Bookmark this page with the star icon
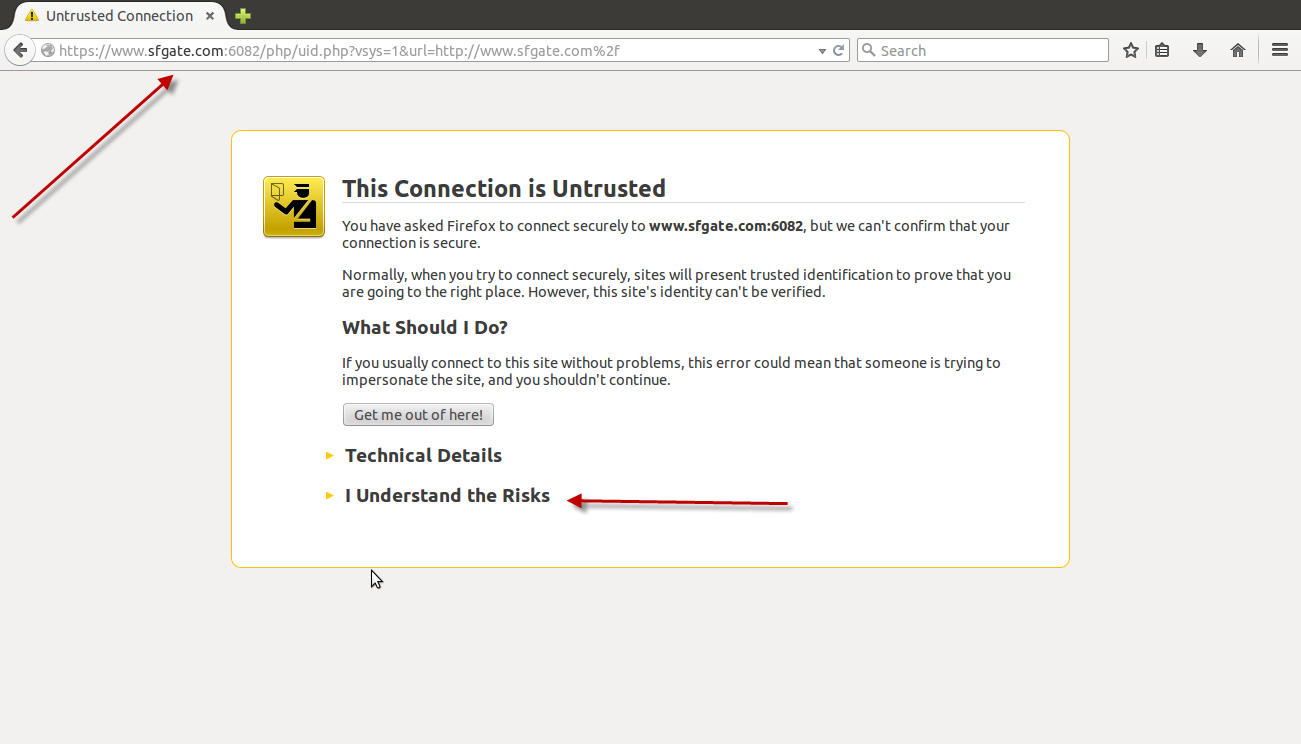Image resolution: width=1301 pixels, height=744 pixels. coord(1131,50)
